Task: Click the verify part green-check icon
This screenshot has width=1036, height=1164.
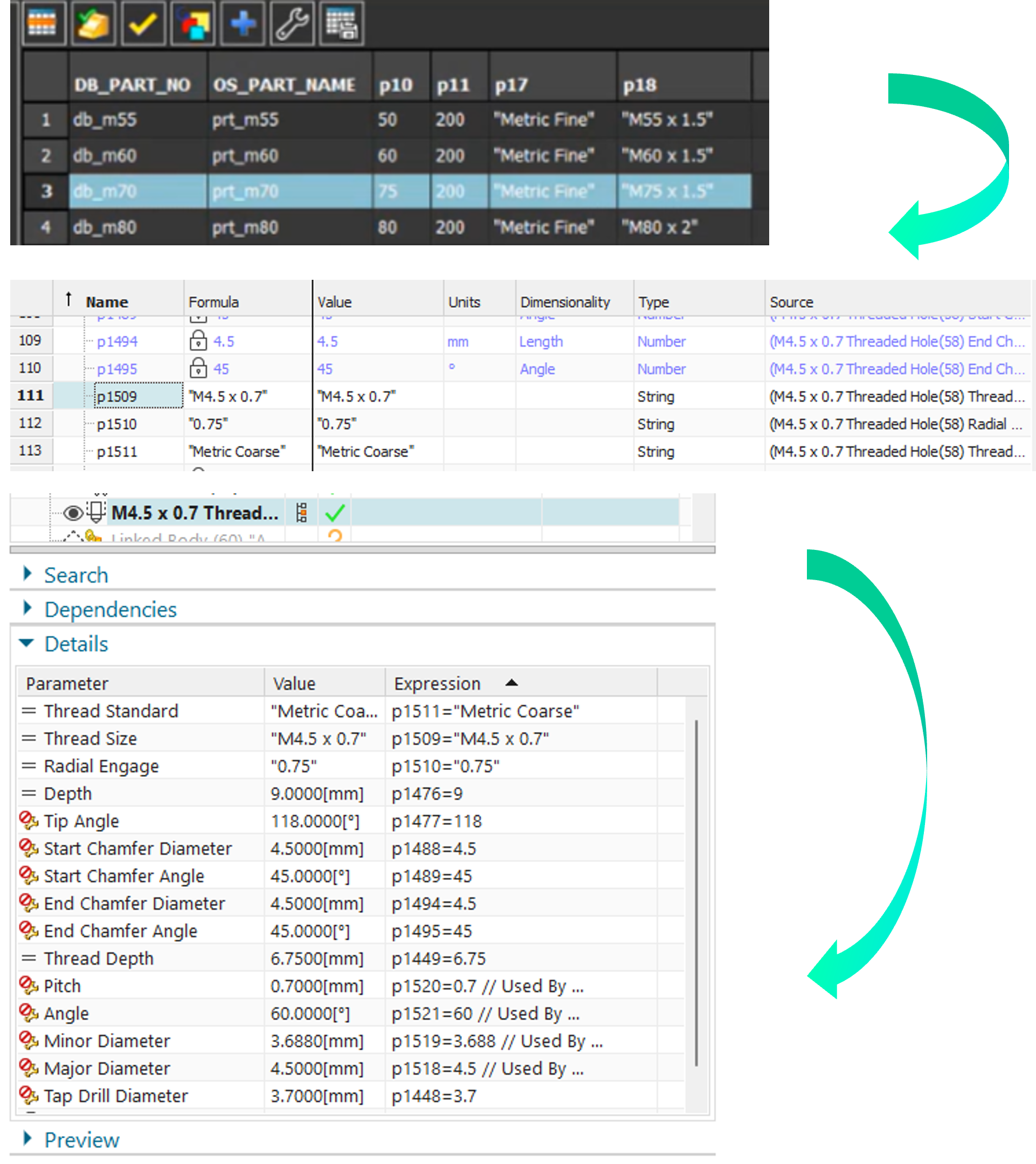Action: click(93, 23)
